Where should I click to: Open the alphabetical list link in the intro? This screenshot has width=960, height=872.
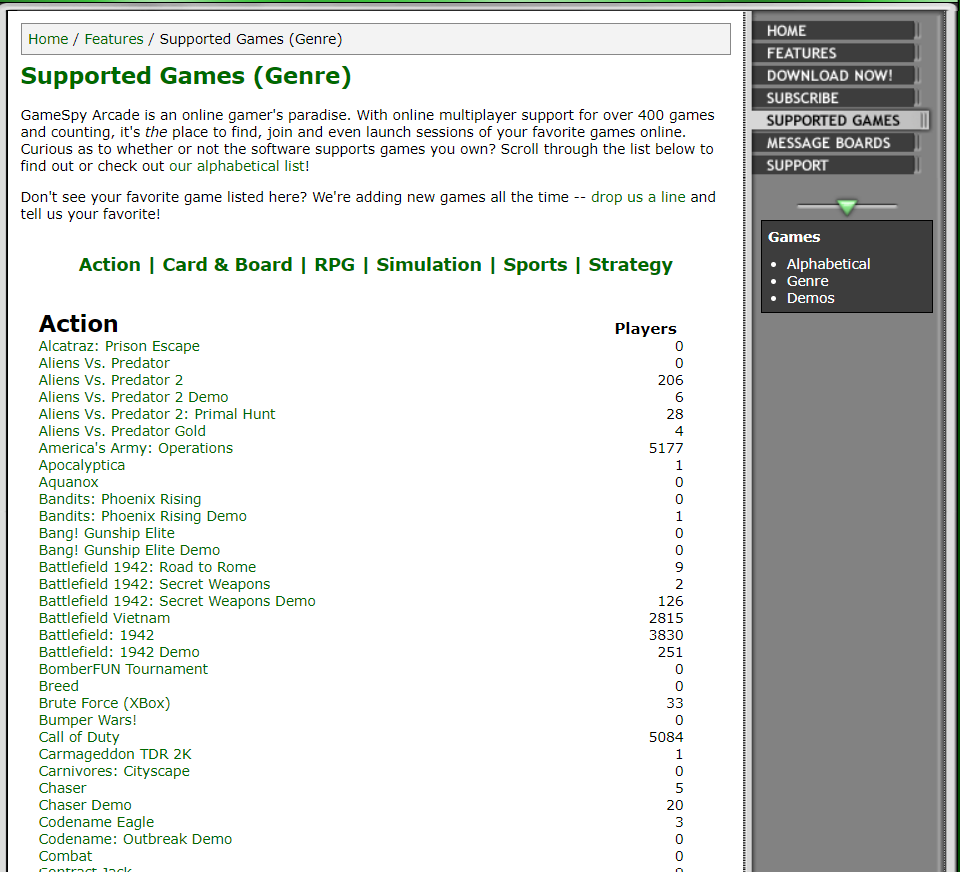pyautogui.click(x=237, y=166)
